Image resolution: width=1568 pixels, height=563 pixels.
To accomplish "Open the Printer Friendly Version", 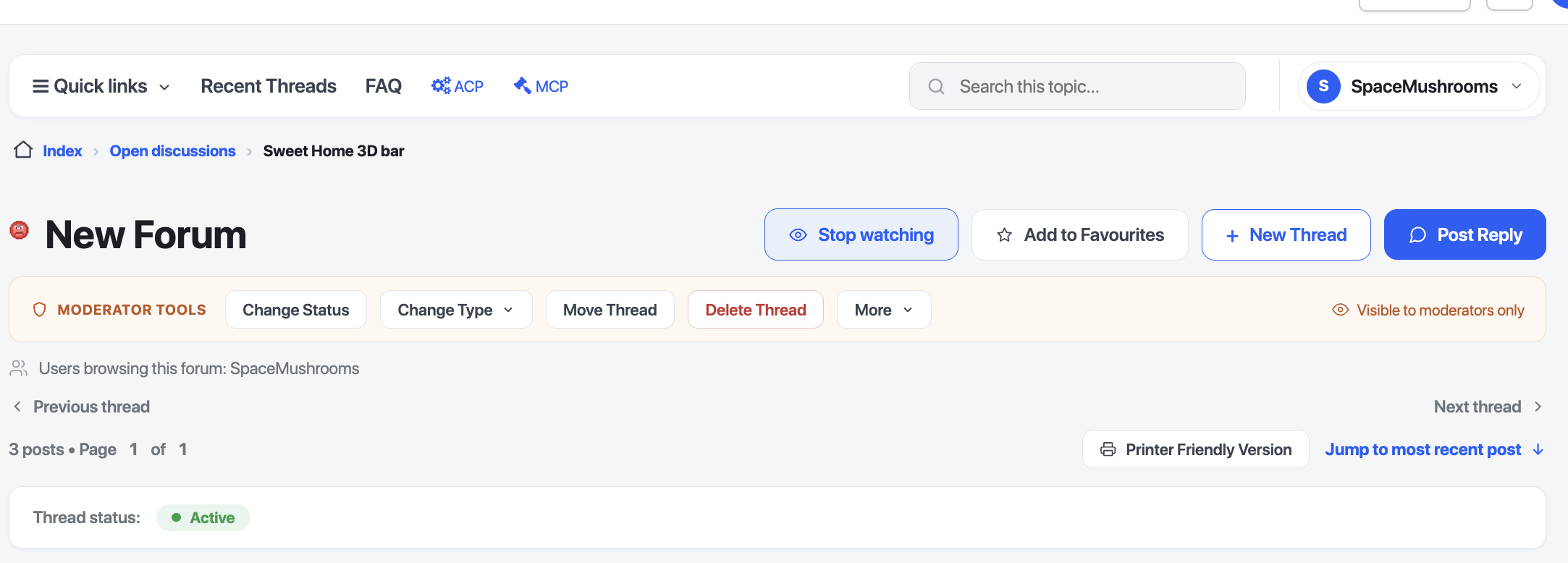I will [x=1196, y=449].
